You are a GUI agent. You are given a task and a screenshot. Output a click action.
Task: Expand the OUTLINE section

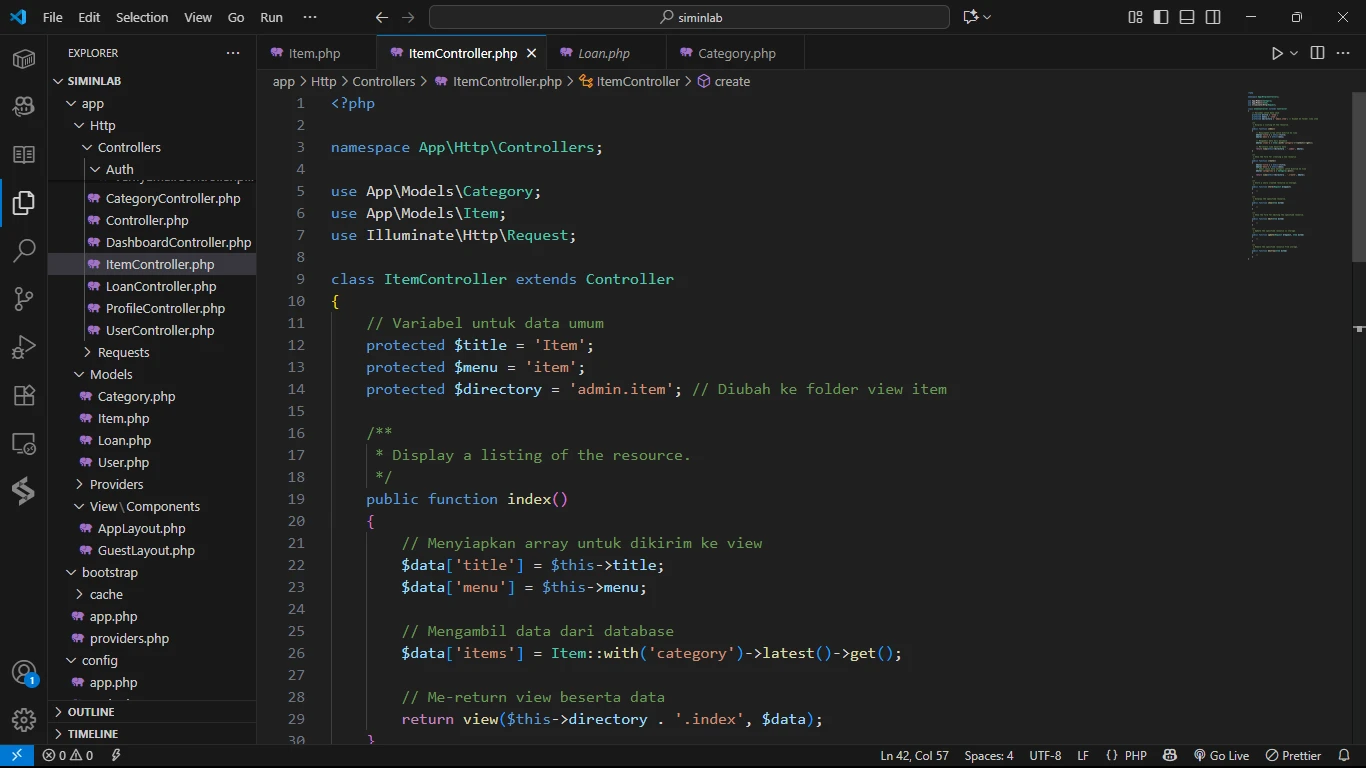pyautogui.click(x=91, y=712)
